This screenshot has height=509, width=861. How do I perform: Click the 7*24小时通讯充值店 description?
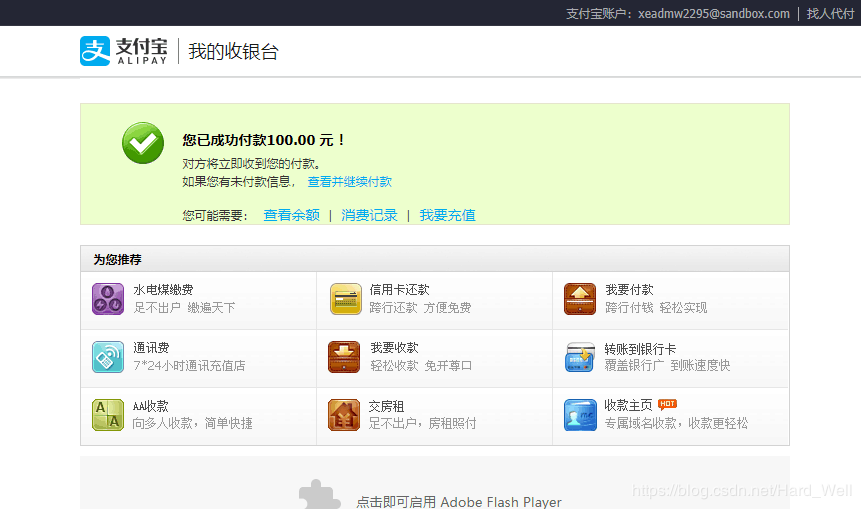[x=189, y=366]
